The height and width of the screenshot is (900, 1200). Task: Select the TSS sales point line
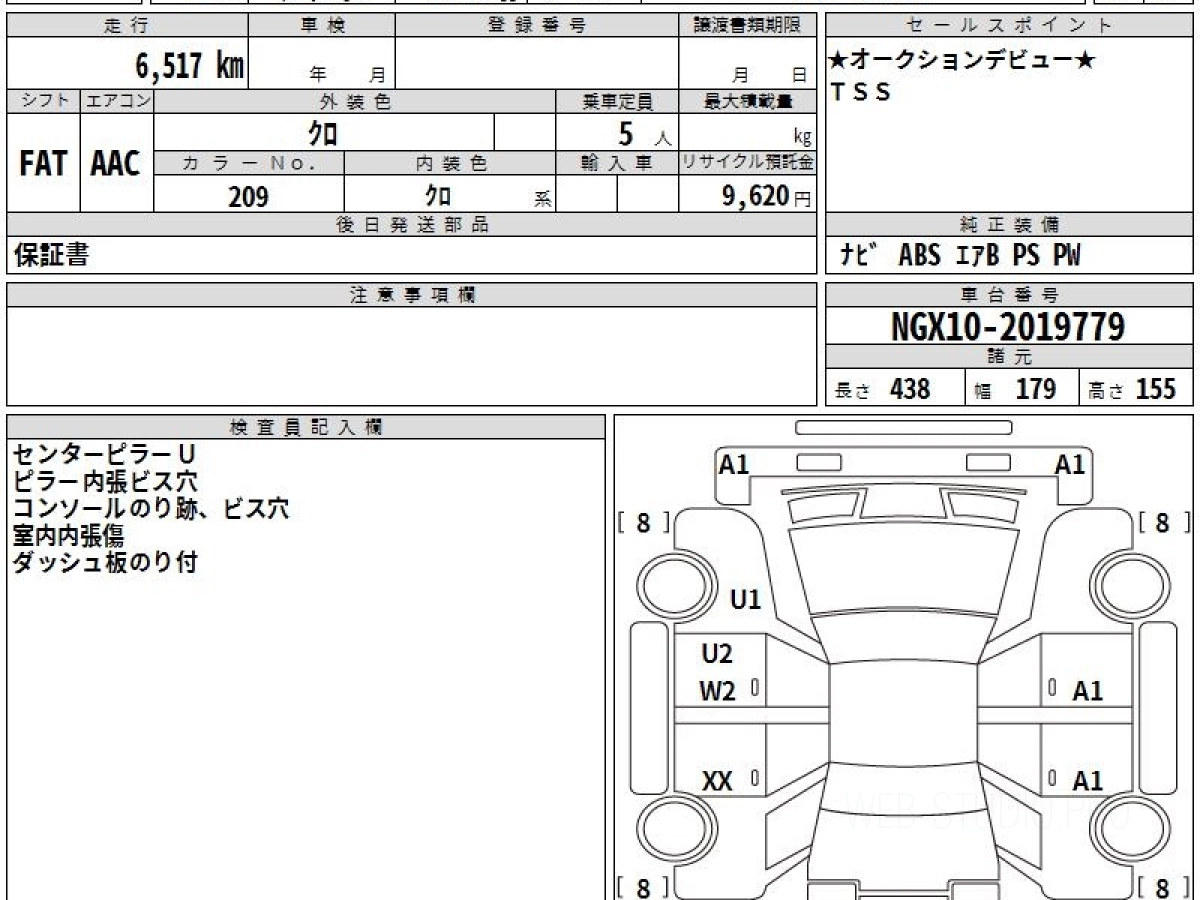coord(861,92)
